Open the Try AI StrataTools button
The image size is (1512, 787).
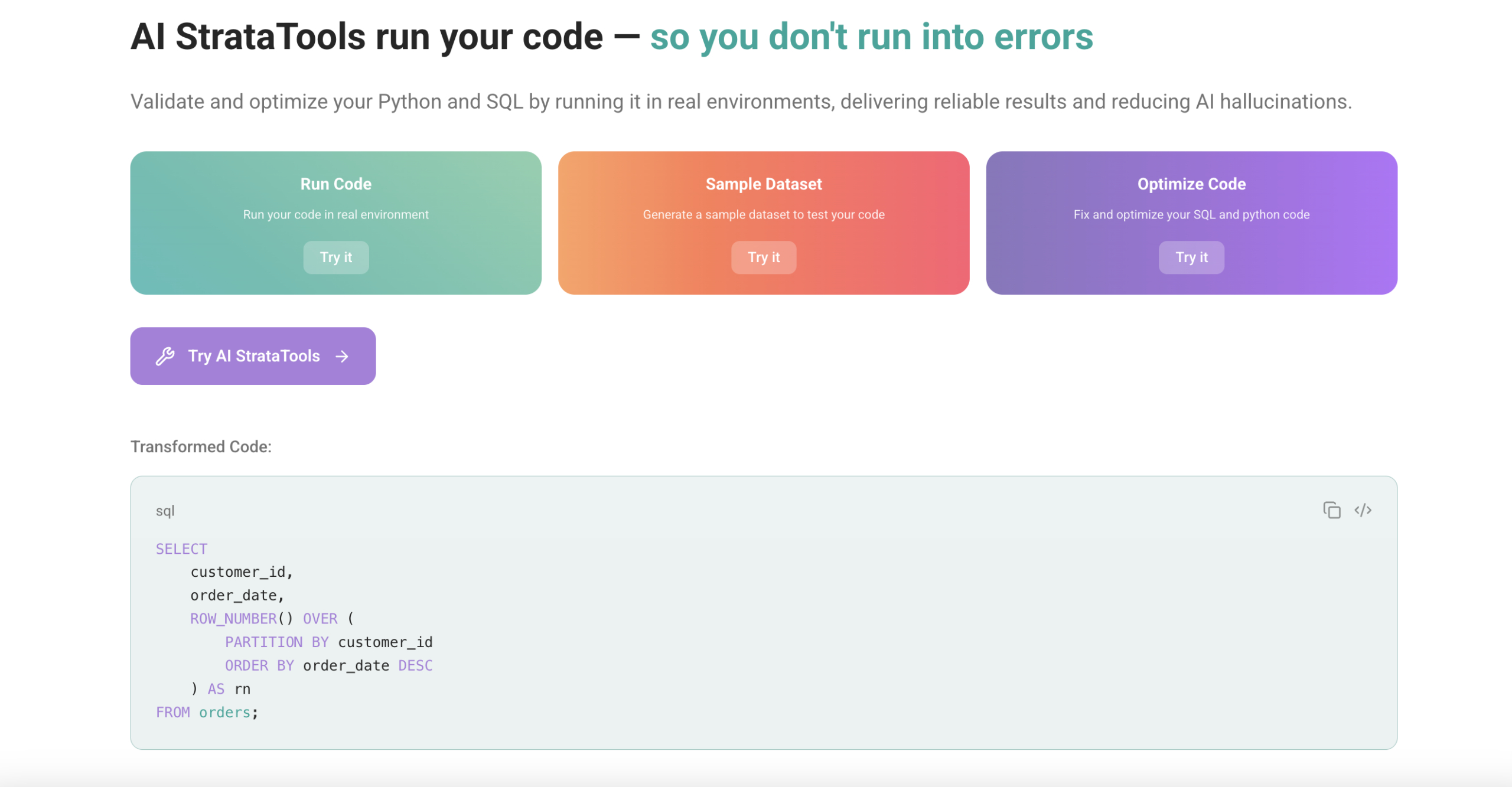coord(253,356)
